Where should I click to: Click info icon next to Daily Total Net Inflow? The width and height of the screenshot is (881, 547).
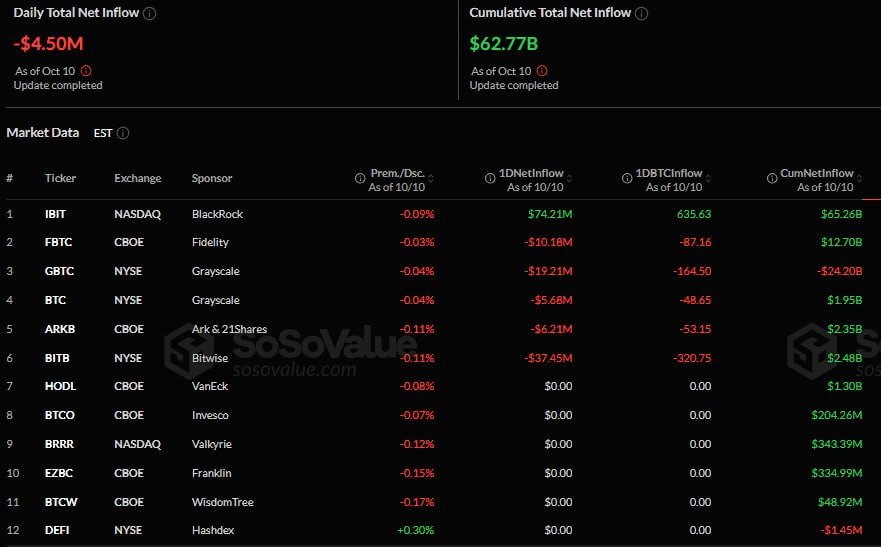coord(149,14)
